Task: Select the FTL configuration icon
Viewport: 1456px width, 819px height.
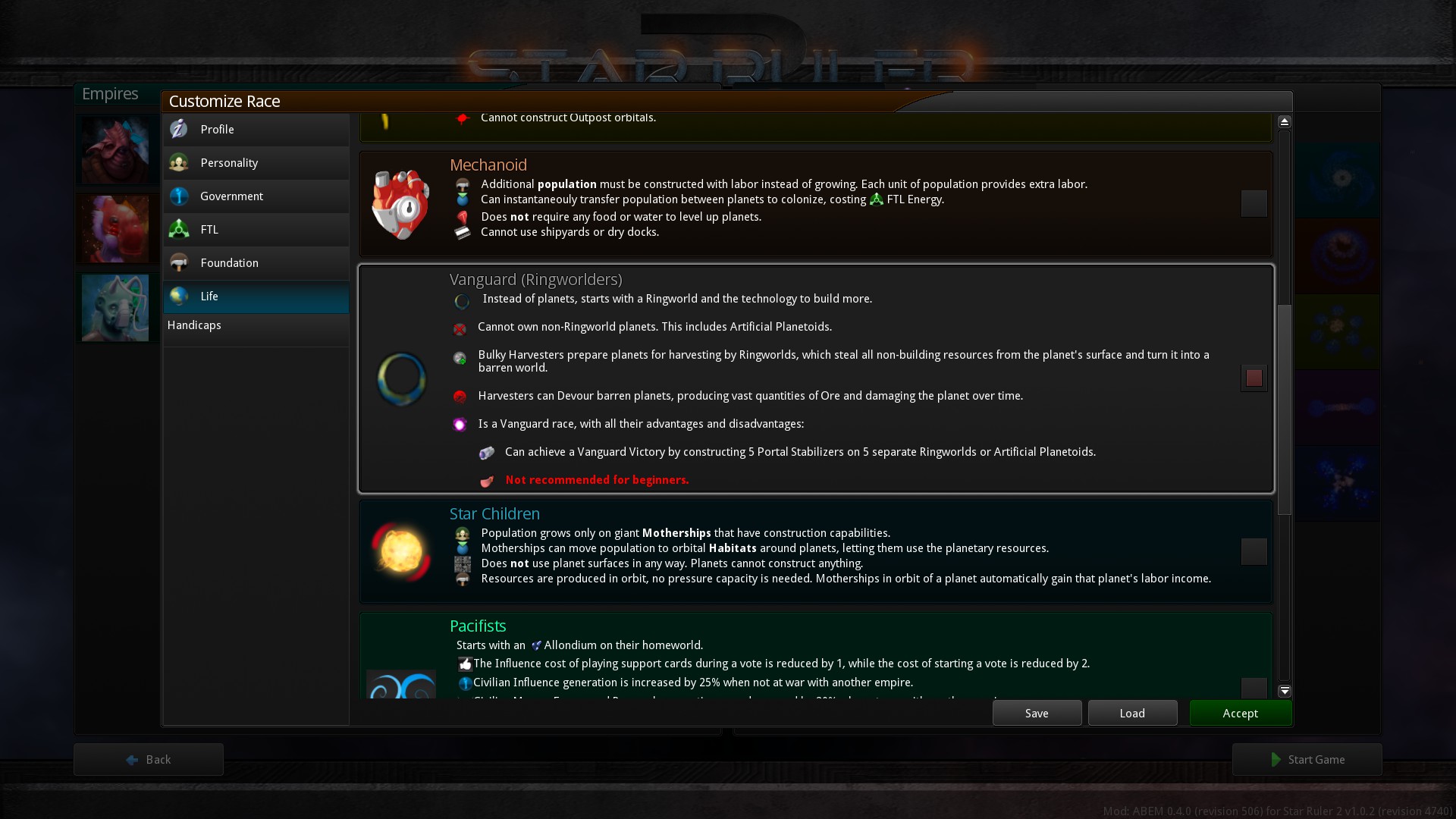Action: (179, 229)
